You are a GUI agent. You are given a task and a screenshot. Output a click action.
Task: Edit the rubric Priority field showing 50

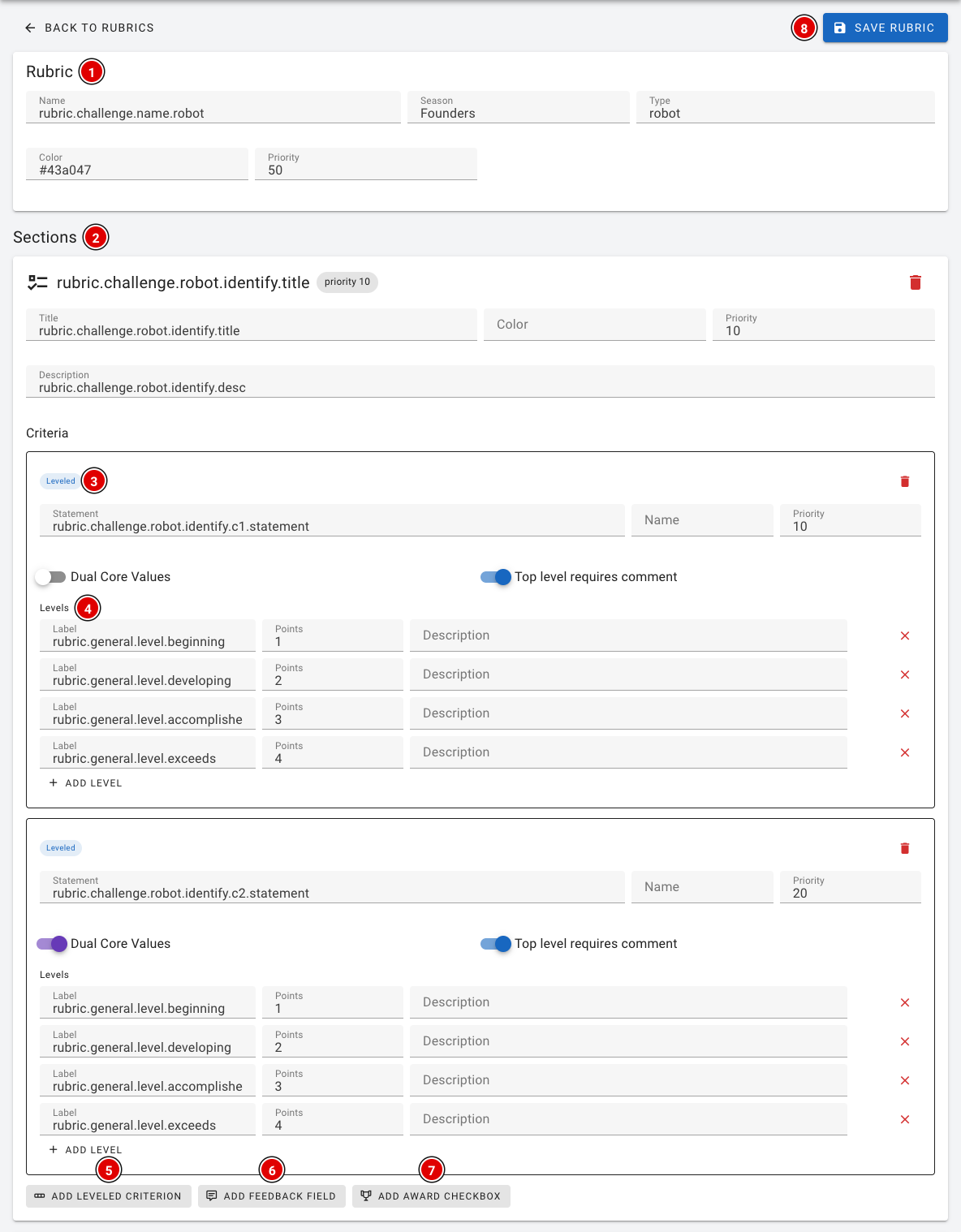click(366, 164)
